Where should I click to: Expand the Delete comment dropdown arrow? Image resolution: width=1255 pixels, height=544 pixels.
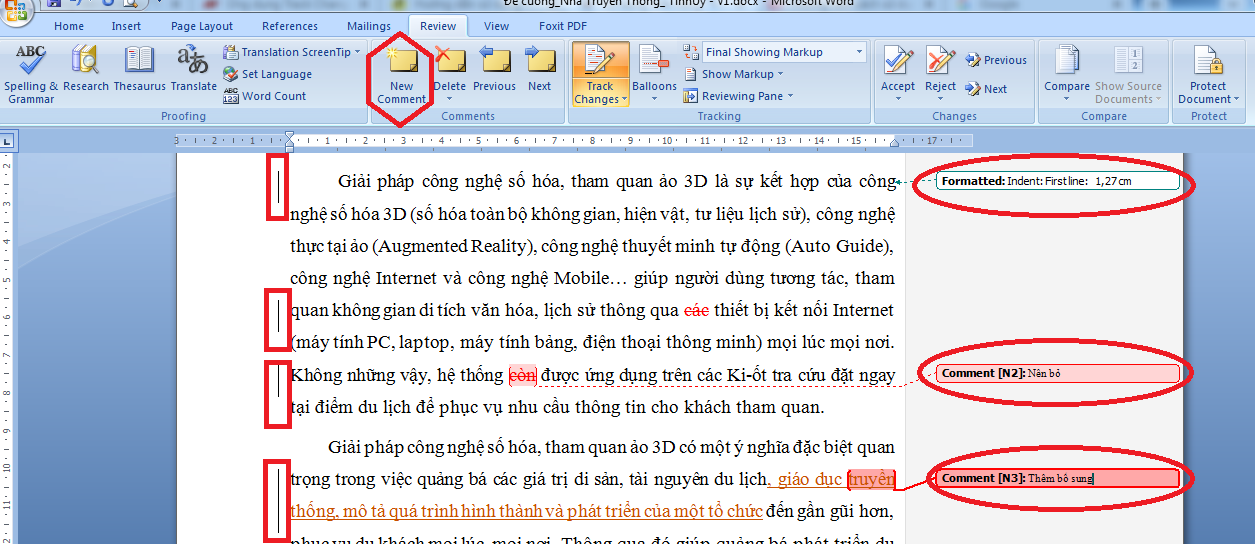pyautogui.click(x=450, y=98)
